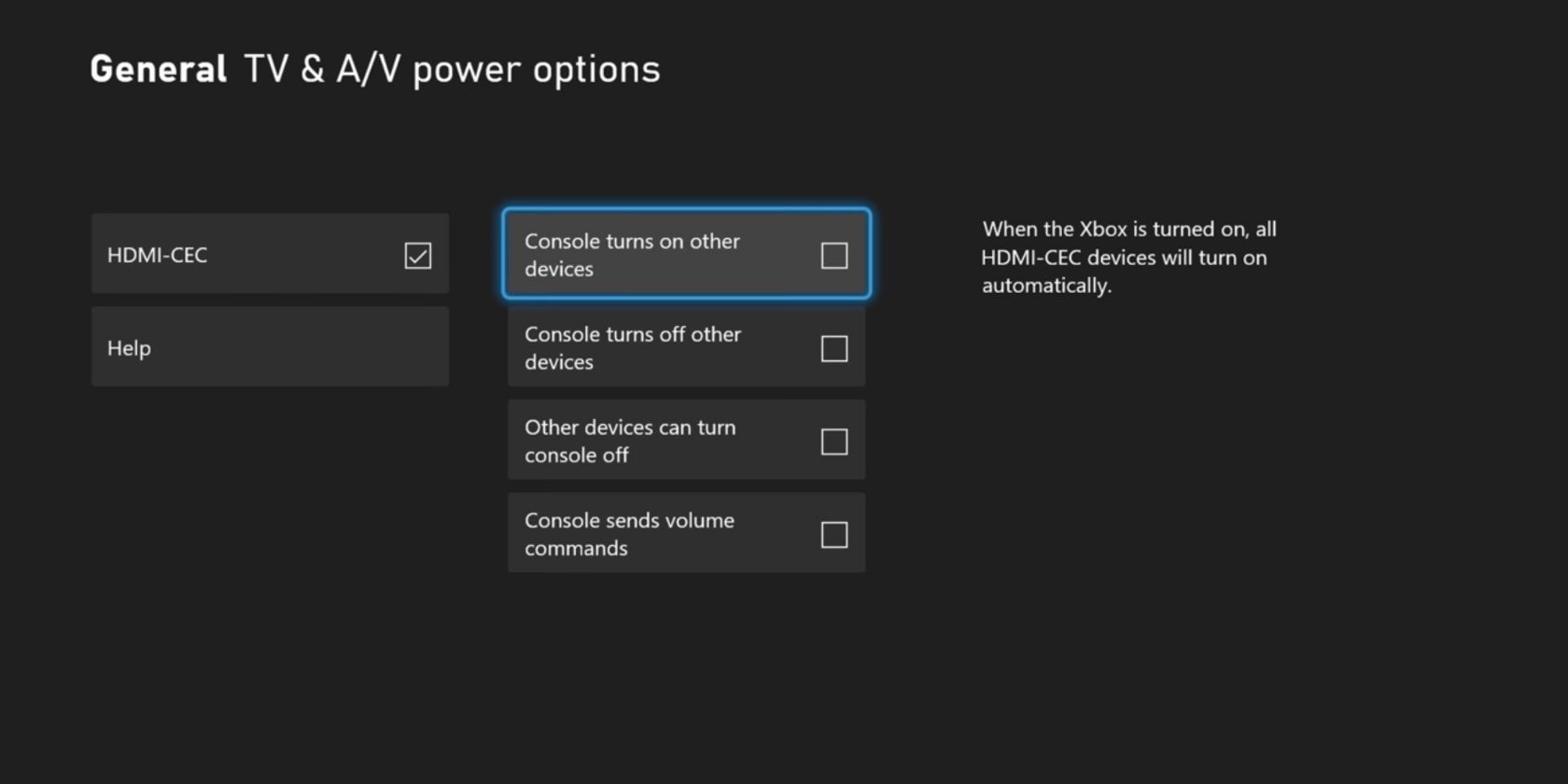Select the HDMI-CEC label text

[157, 255]
